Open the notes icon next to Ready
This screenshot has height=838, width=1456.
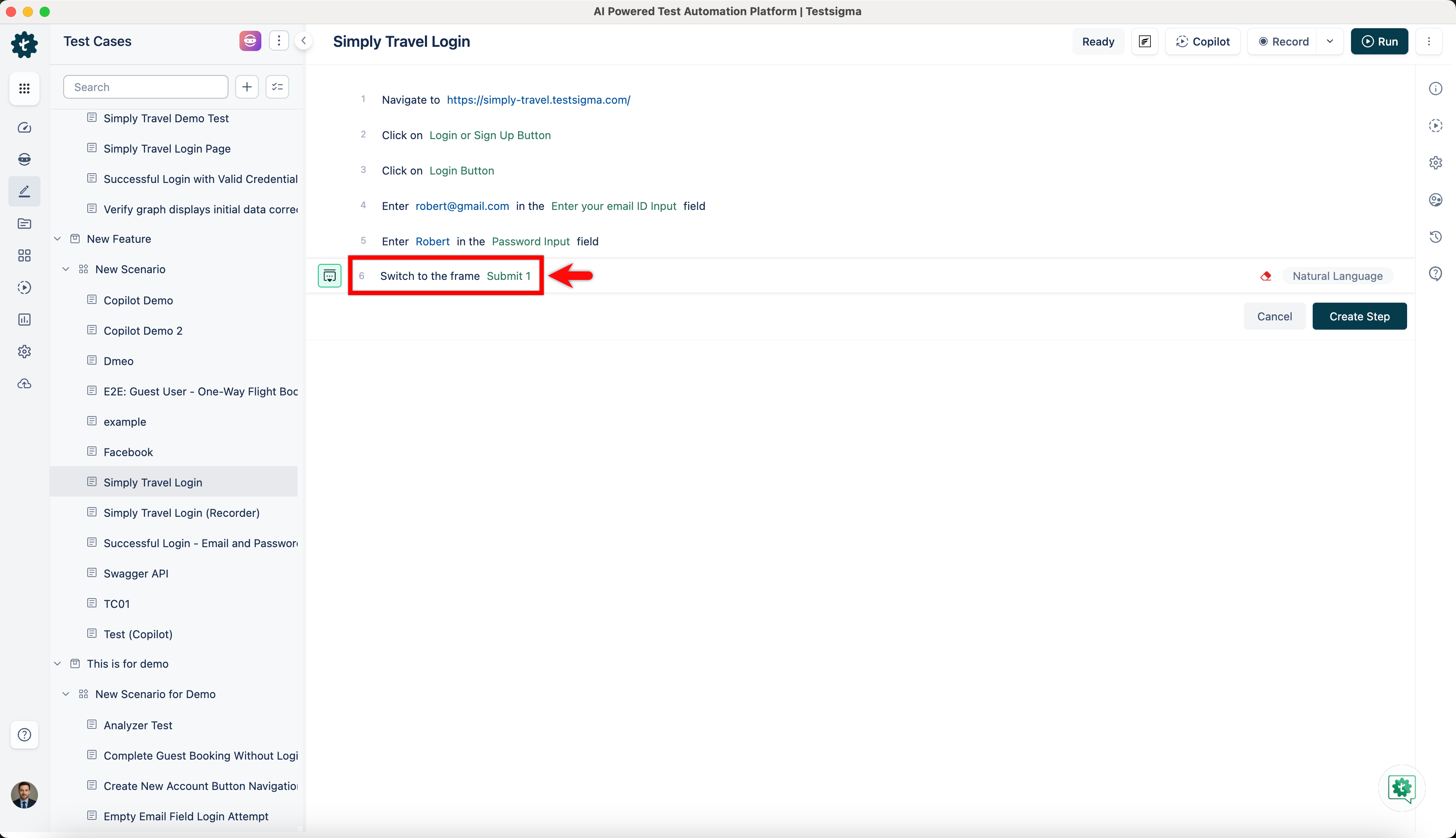coord(1144,41)
